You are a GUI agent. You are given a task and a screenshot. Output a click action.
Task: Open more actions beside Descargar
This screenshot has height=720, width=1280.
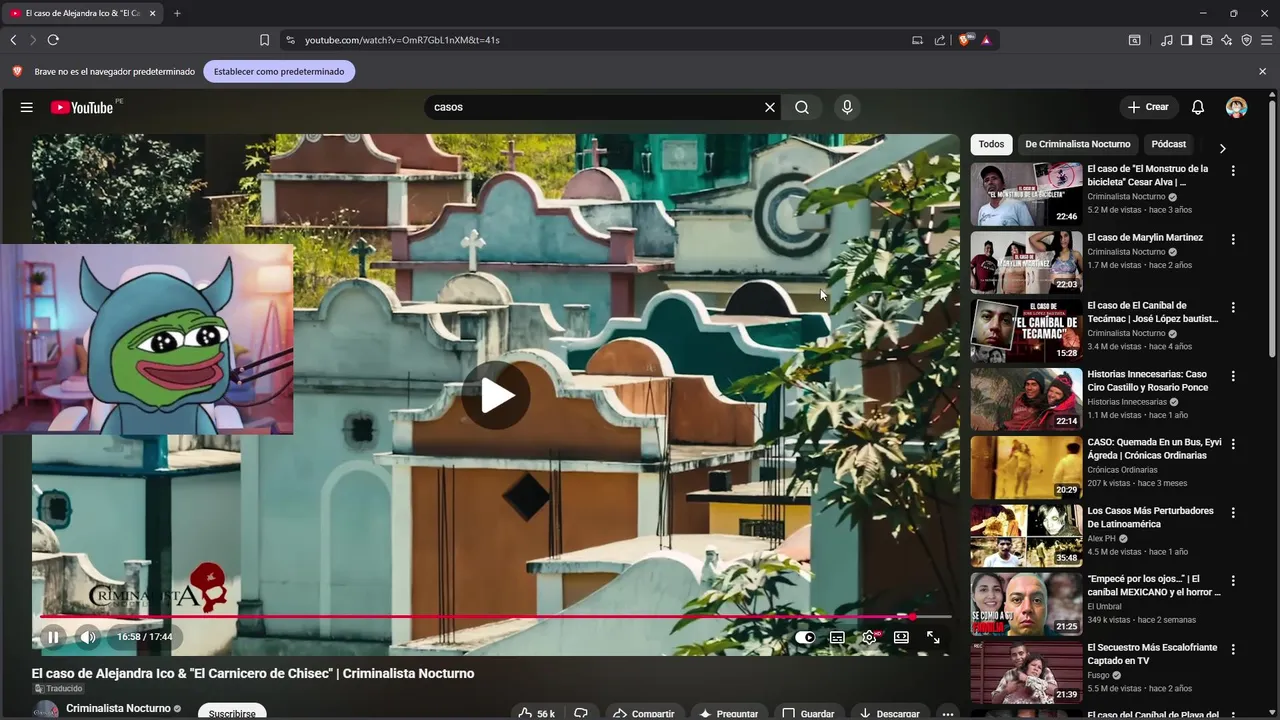click(947, 713)
